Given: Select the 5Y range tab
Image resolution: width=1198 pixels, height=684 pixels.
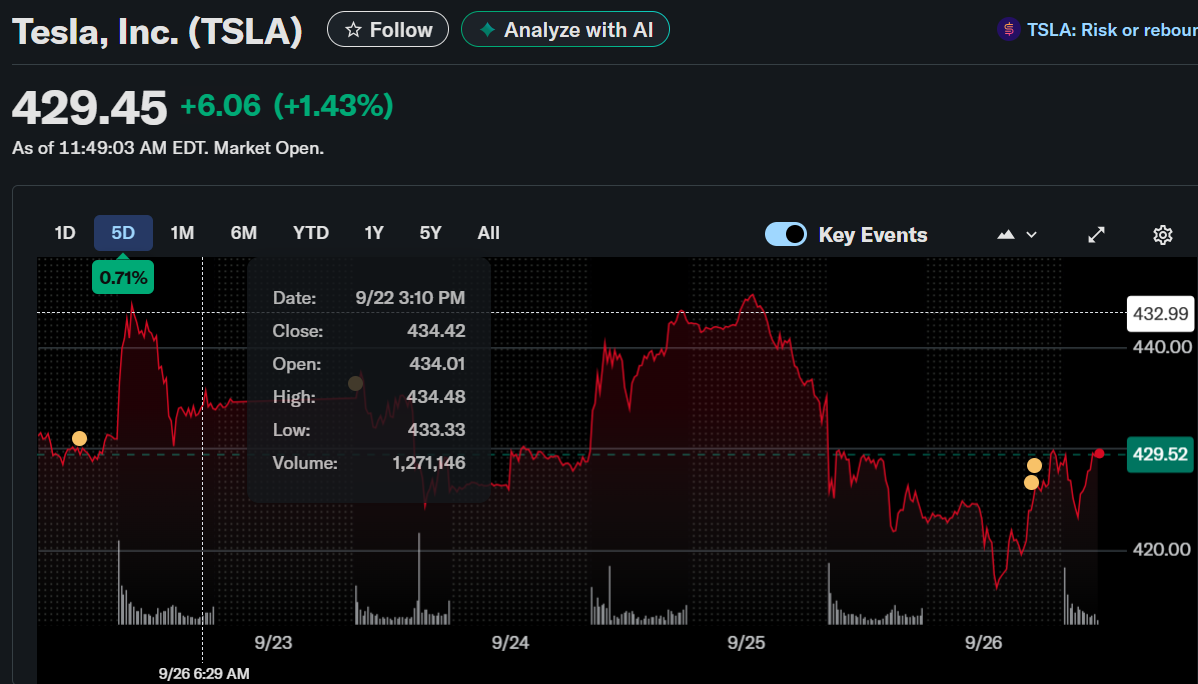Looking at the screenshot, I should [x=430, y=233].
